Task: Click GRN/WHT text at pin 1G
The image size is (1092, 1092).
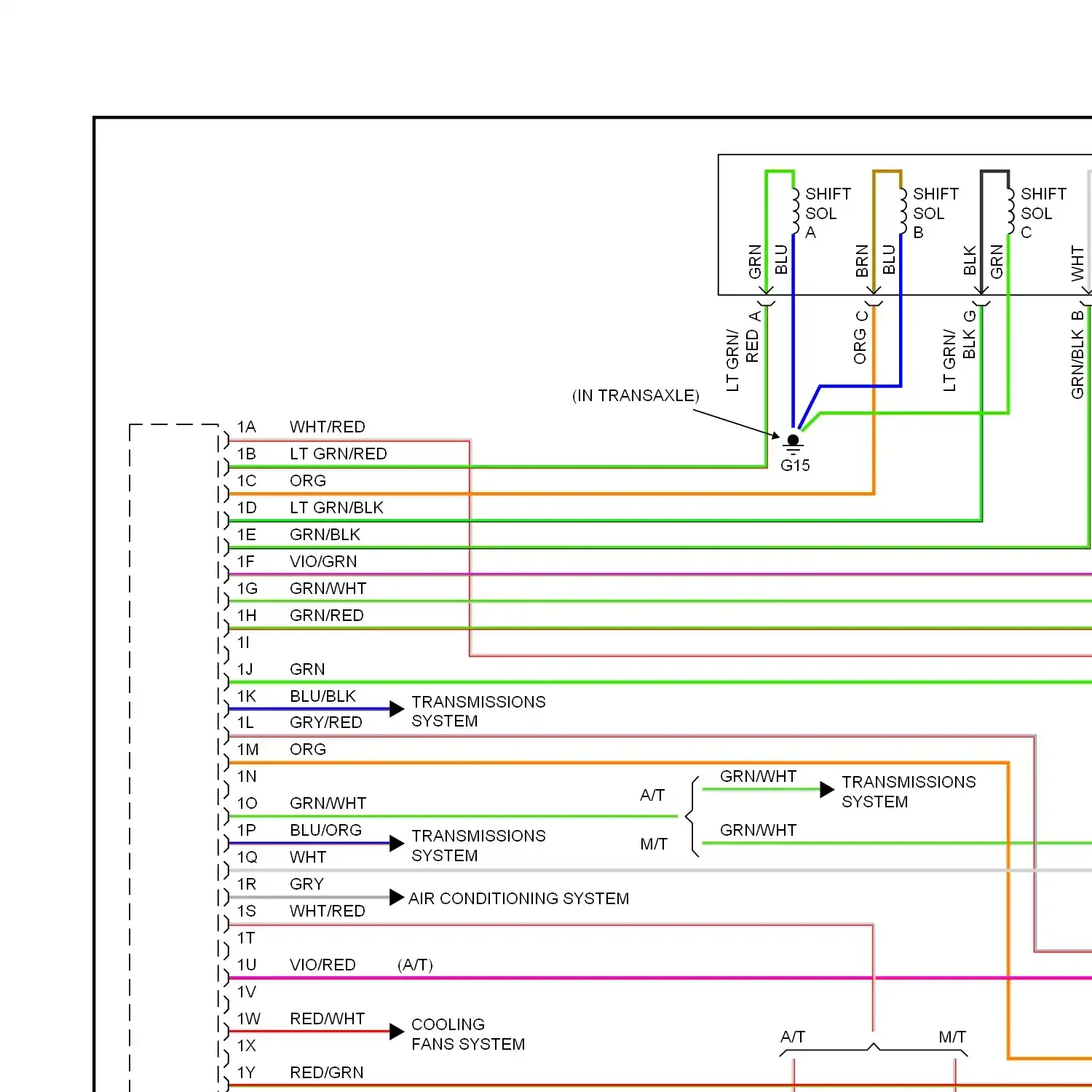Action: (328, 589)
